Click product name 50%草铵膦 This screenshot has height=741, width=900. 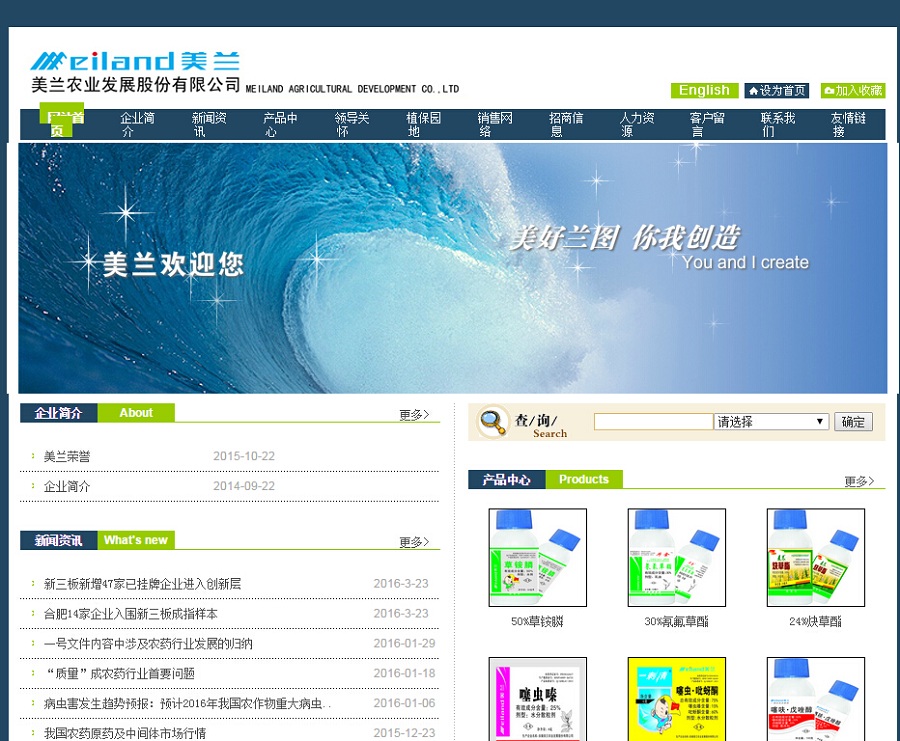click(537, 621)
